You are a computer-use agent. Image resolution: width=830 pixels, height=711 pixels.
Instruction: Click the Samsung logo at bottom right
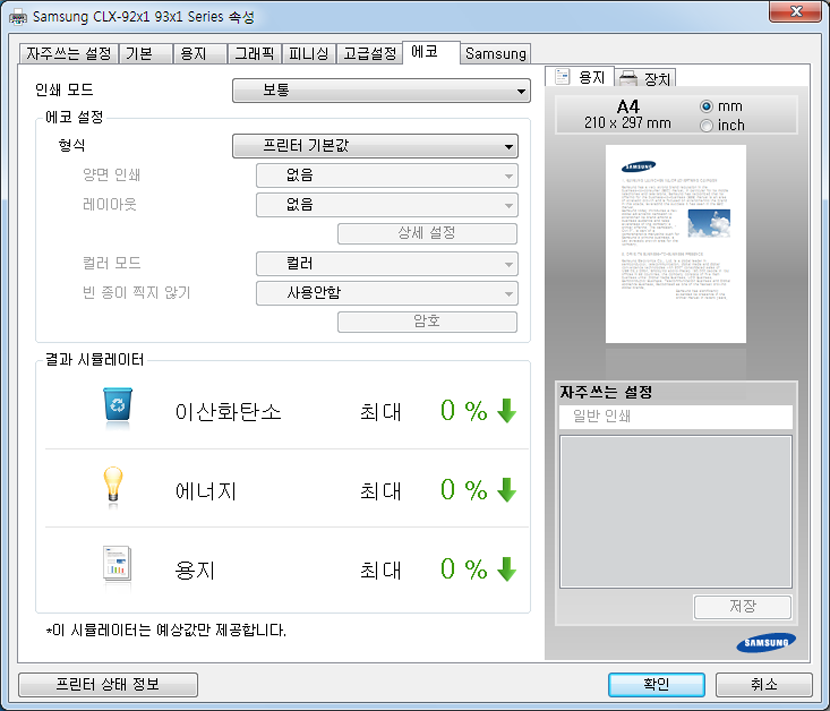click(765, 643)
